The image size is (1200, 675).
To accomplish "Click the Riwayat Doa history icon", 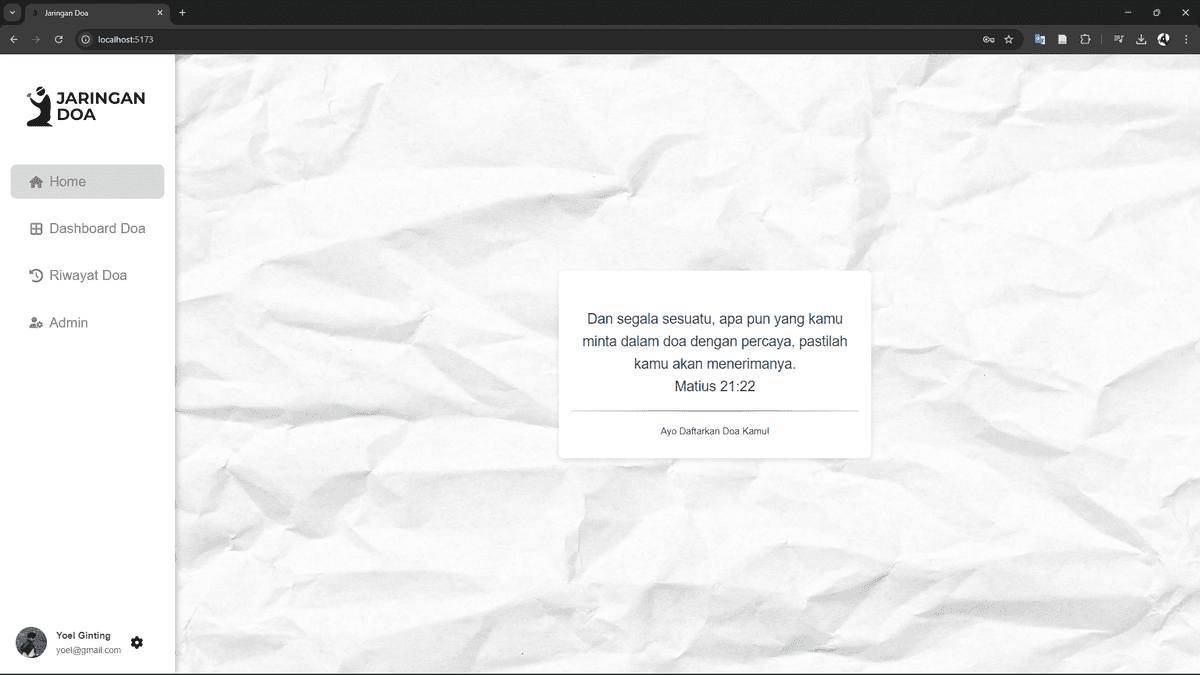I will tap(36, 276).
